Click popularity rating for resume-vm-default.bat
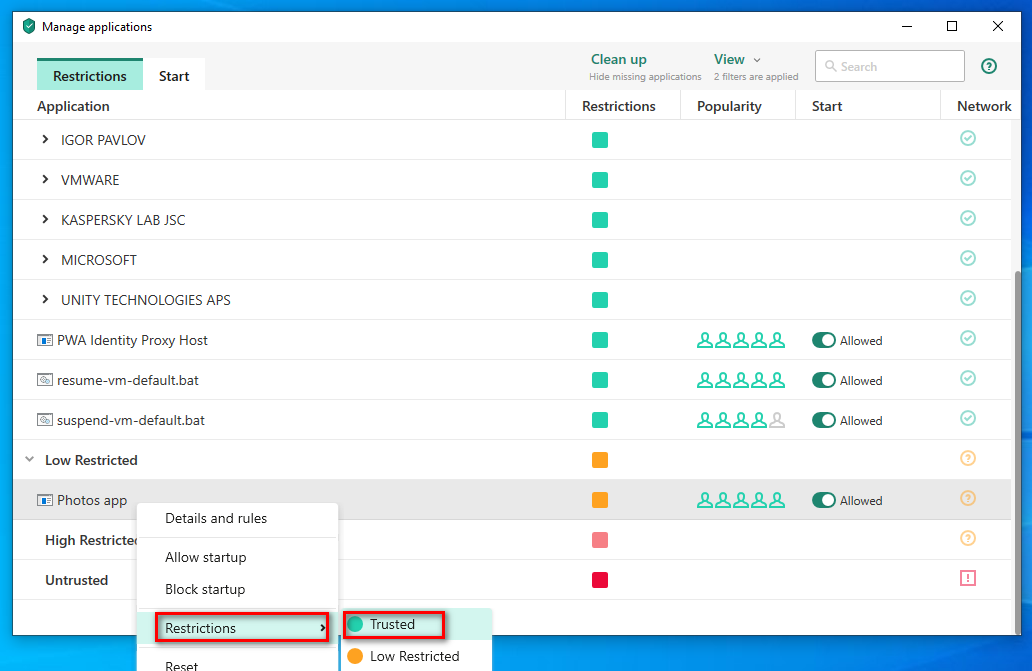 740,380
